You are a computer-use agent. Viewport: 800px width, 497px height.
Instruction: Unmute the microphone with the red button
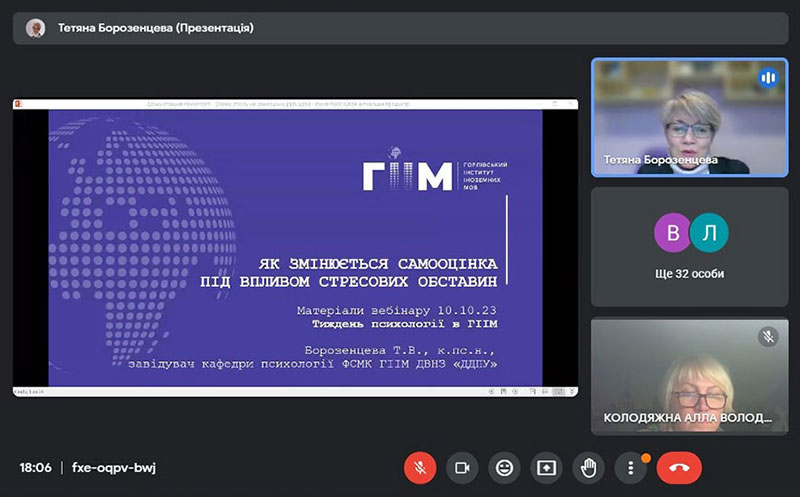click(420, 468)
